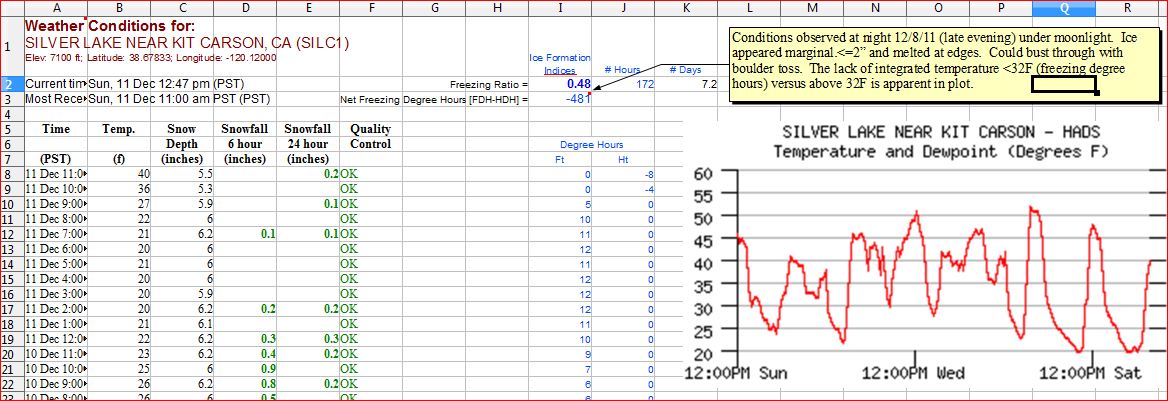Click the temperature and dewpoint chart
Image resolution: width=1168 pixels, height=401 pixels.
coord(925,253)
